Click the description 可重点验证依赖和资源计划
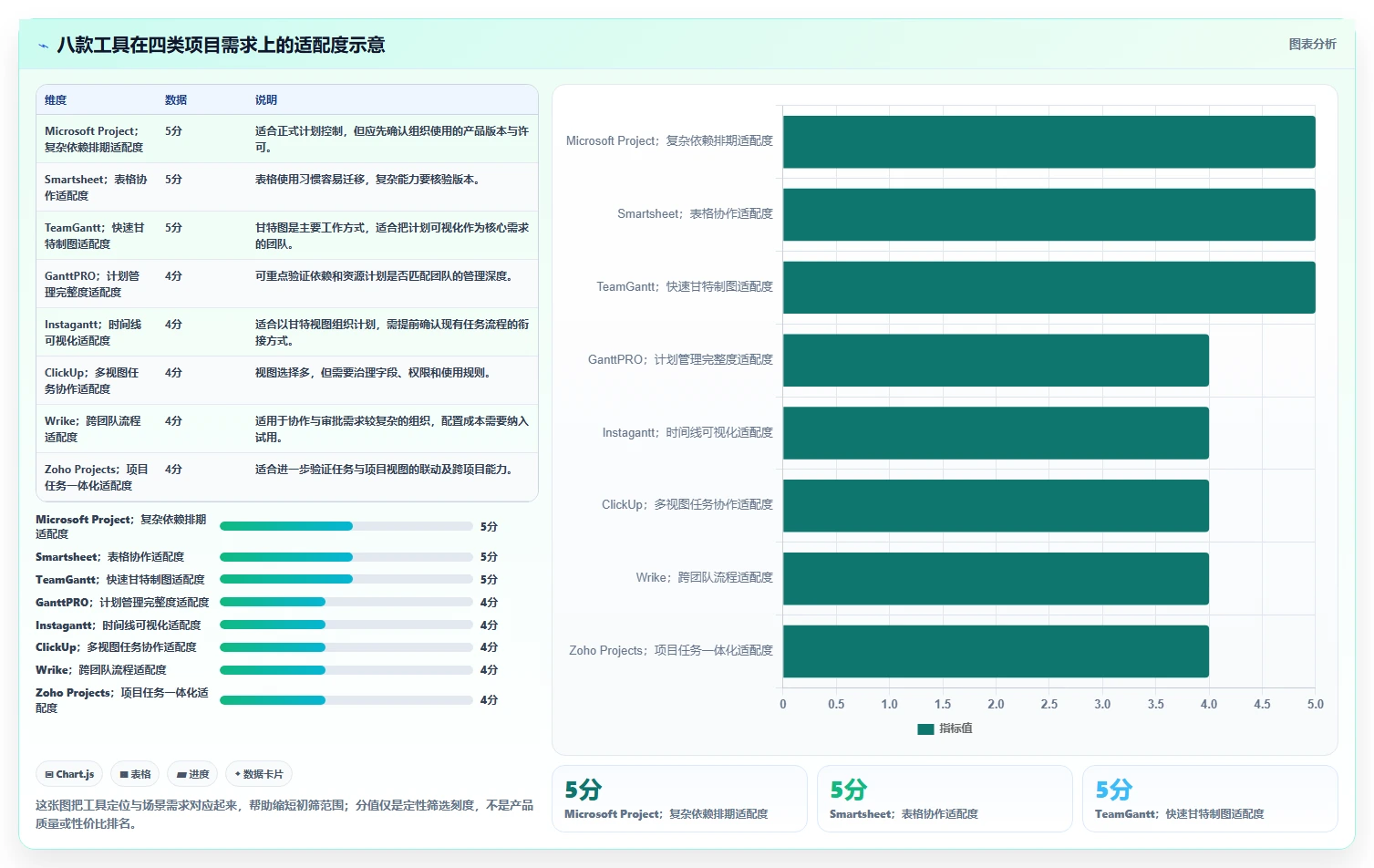 click(384, 276)
